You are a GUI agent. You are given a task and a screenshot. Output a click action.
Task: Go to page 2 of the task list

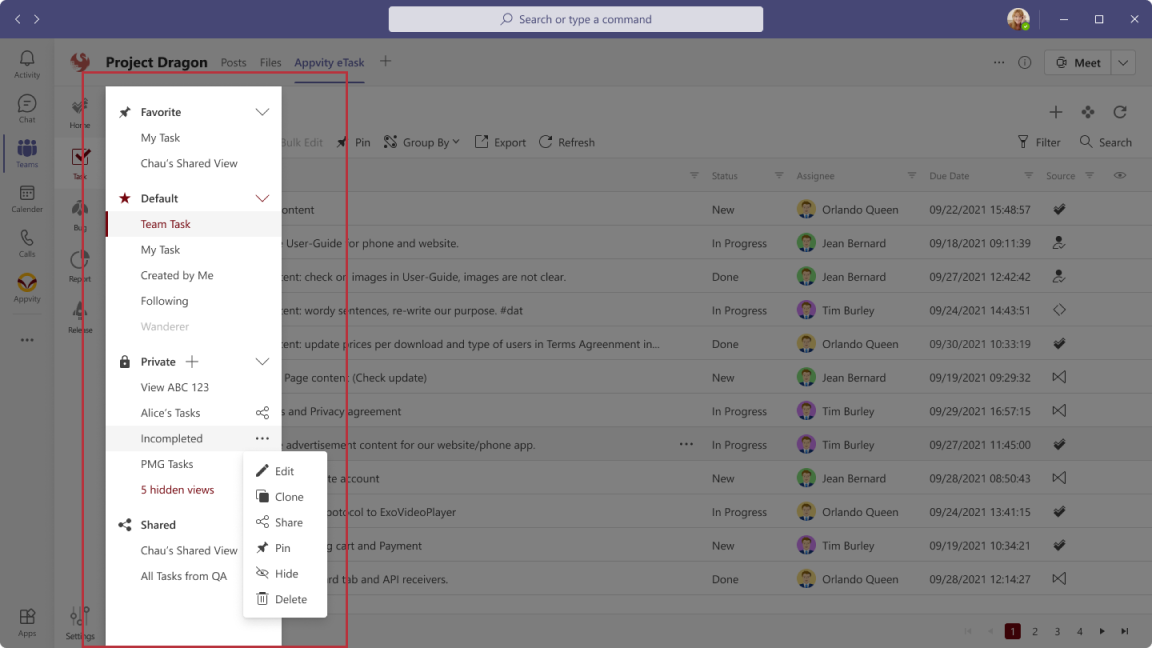1035,631
